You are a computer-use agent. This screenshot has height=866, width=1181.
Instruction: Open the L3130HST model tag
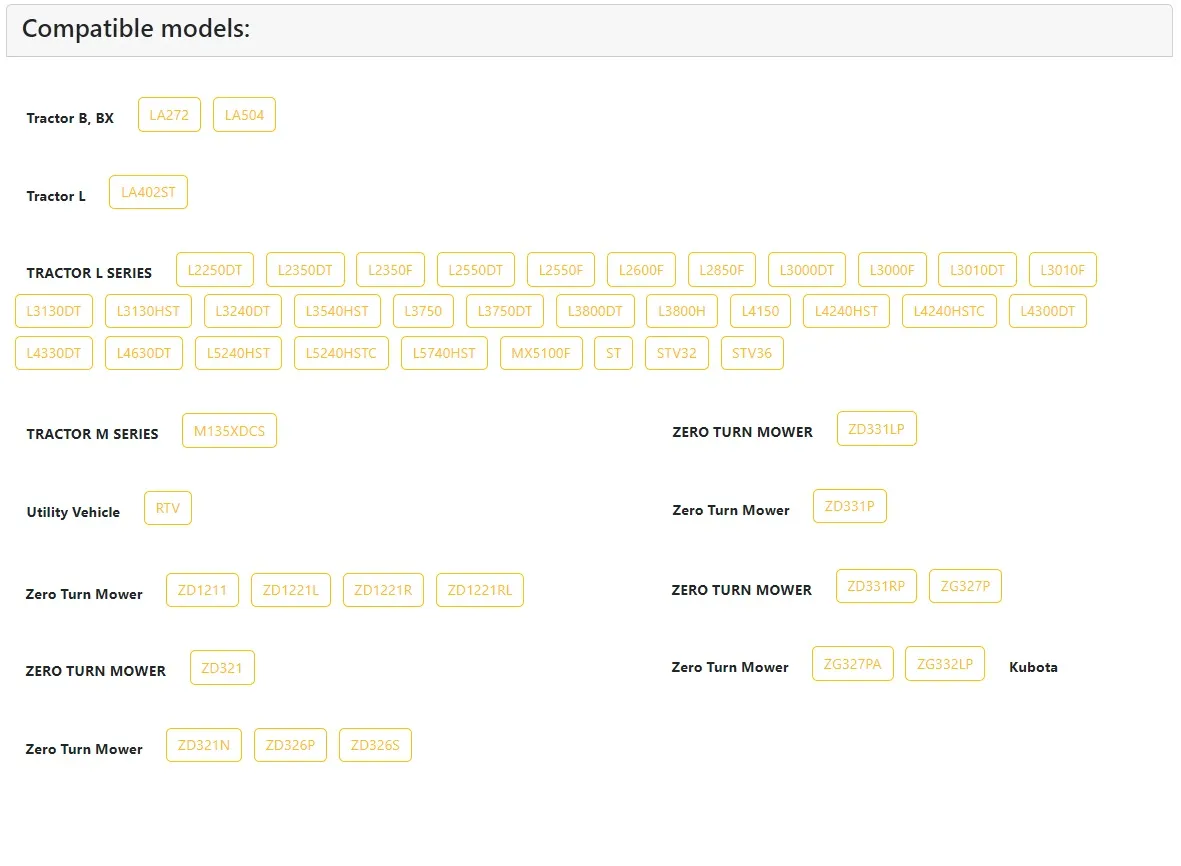pos(148,311)
